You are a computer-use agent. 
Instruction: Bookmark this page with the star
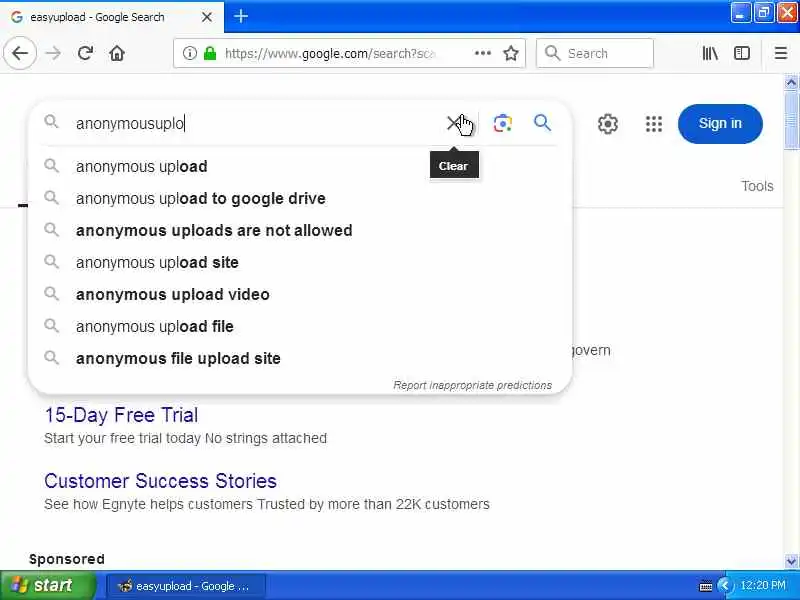tap(511, 53)
